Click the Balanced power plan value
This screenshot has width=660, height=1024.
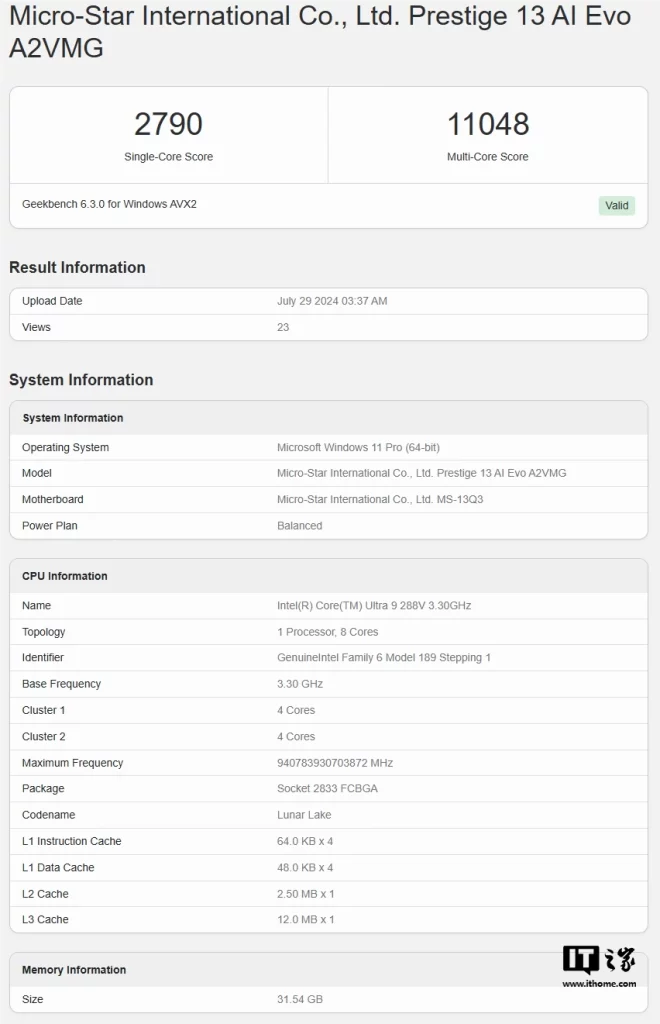[x=299, y=525]
